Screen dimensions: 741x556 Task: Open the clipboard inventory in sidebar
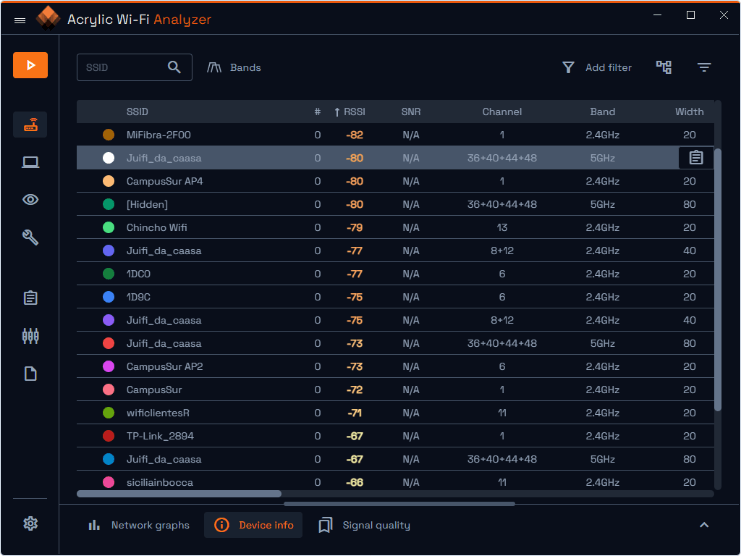tap(30, 298)
